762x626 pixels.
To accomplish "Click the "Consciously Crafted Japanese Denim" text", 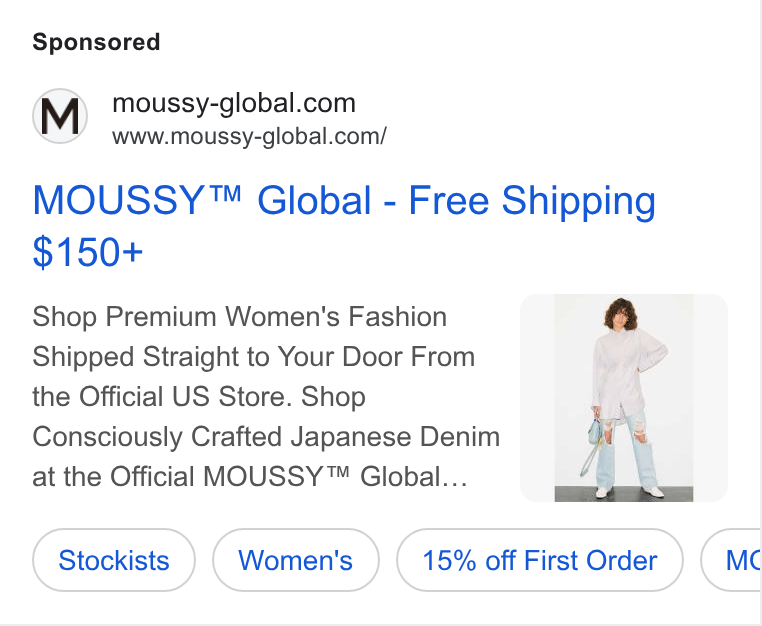I will click(266, 436).
